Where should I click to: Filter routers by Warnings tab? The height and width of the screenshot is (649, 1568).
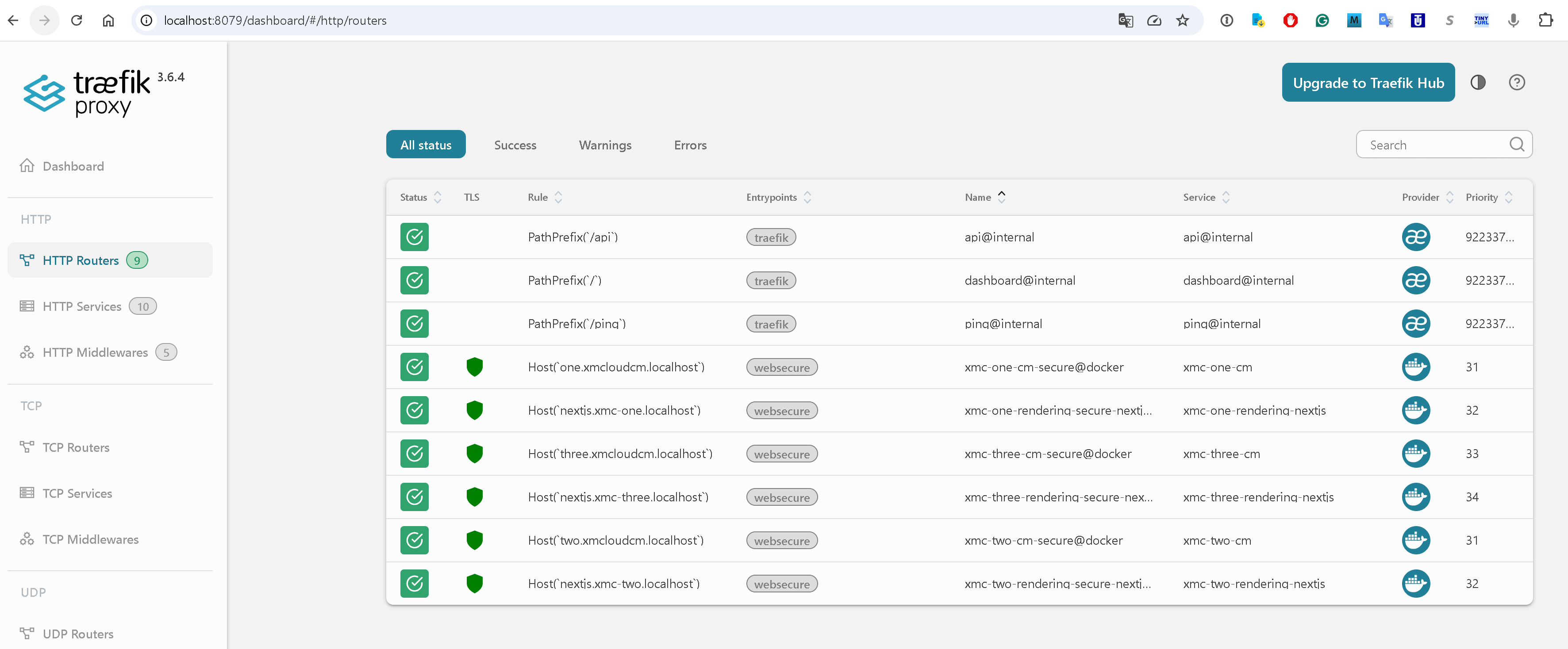click(x=604, y=145)
